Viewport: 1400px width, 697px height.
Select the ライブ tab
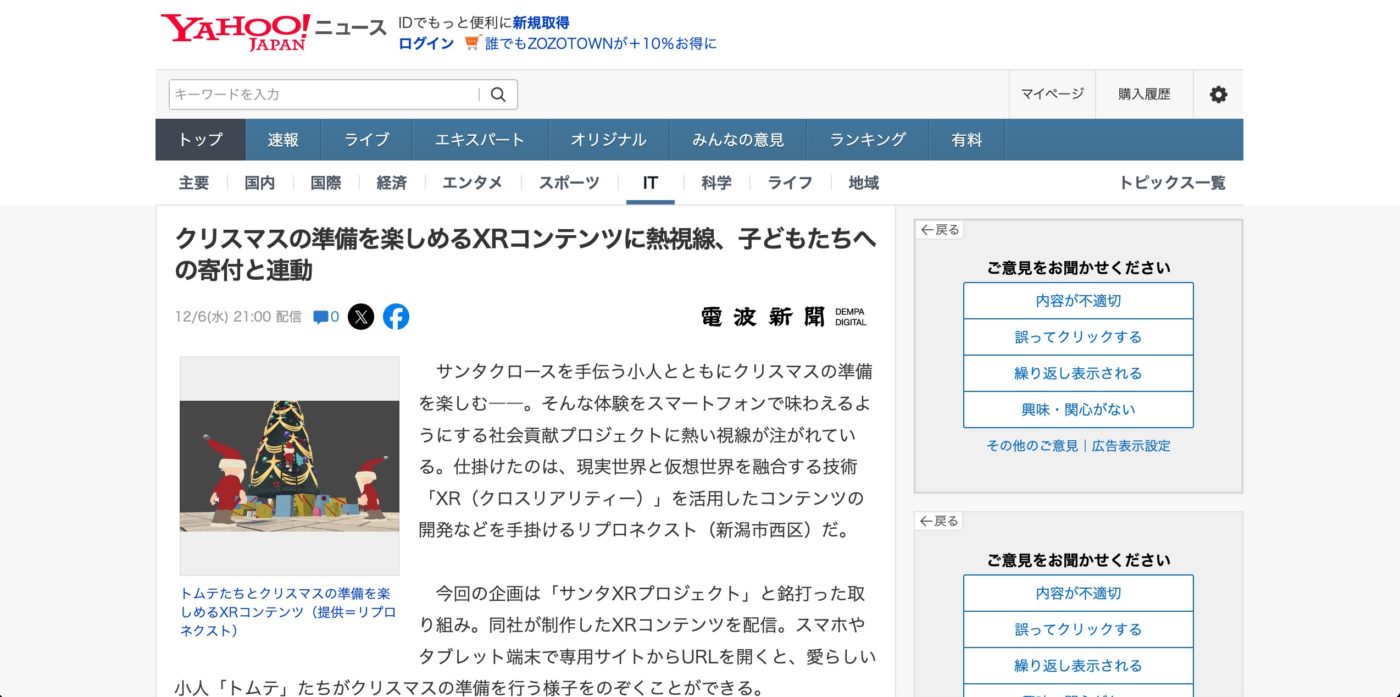pos(367,140)
